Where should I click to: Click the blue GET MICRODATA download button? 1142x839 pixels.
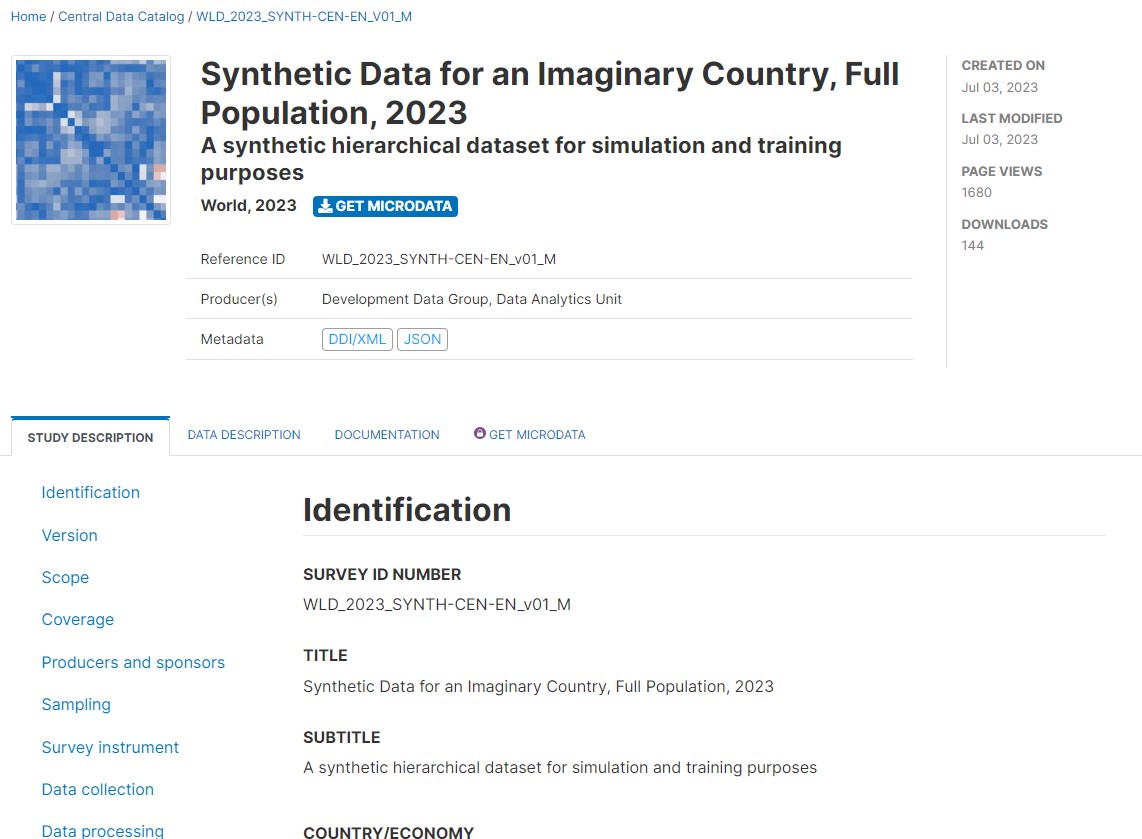tap(385, 206)
